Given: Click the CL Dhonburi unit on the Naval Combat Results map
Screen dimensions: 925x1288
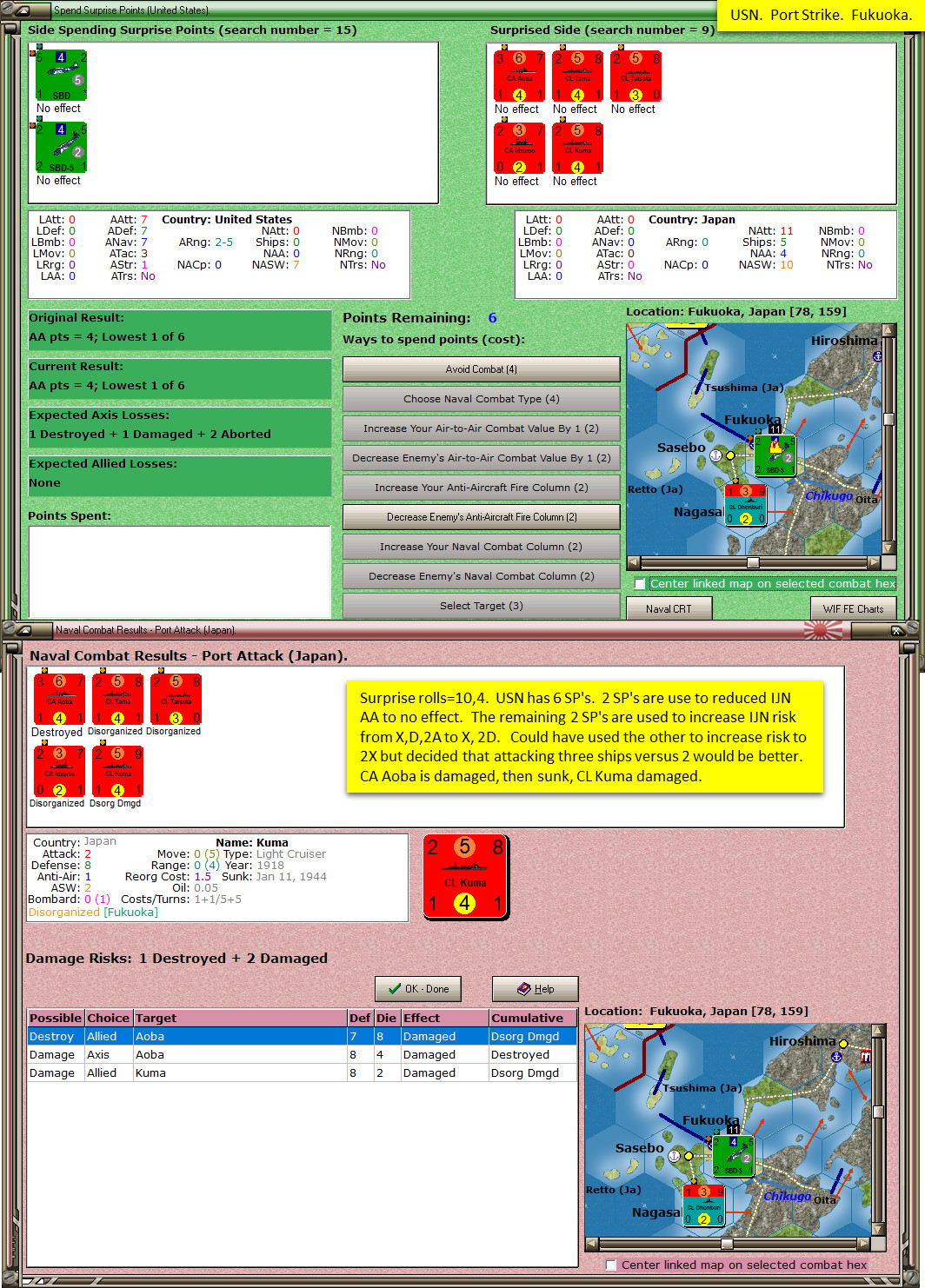Looking at the screenshot, I should (x=703, y=1205).
